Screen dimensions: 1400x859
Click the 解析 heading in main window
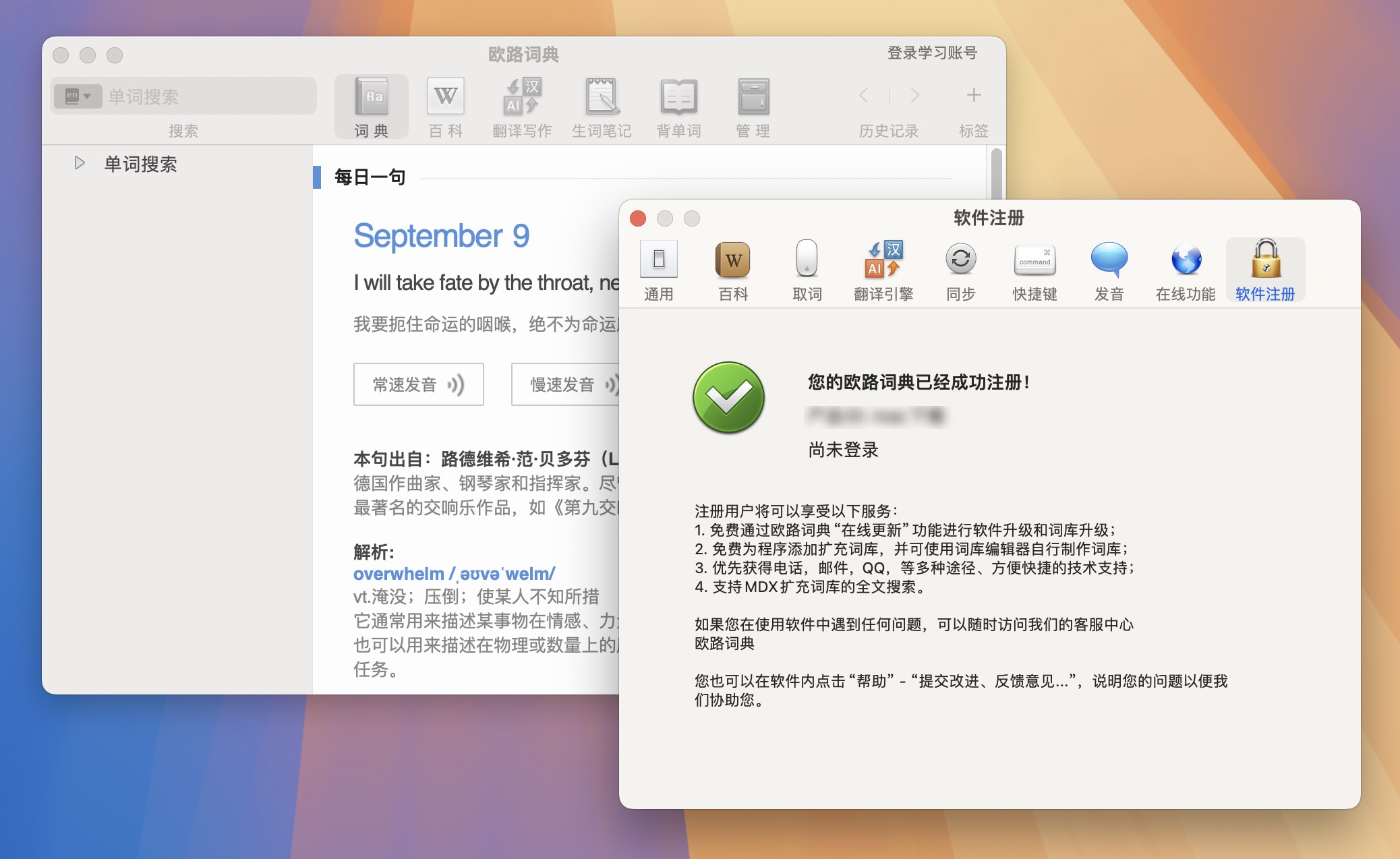(x=374, y=552)
